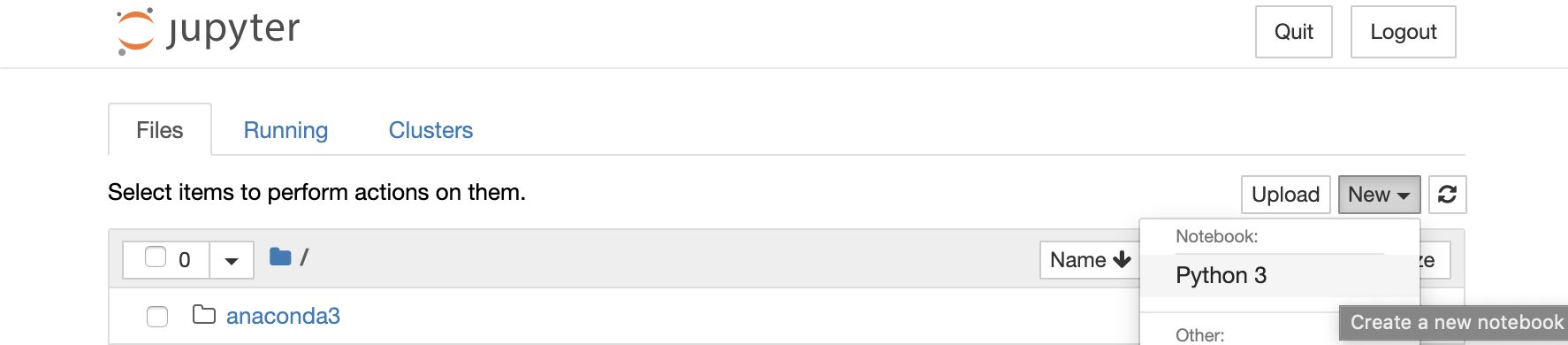Select the Files tab

[160, 130]
